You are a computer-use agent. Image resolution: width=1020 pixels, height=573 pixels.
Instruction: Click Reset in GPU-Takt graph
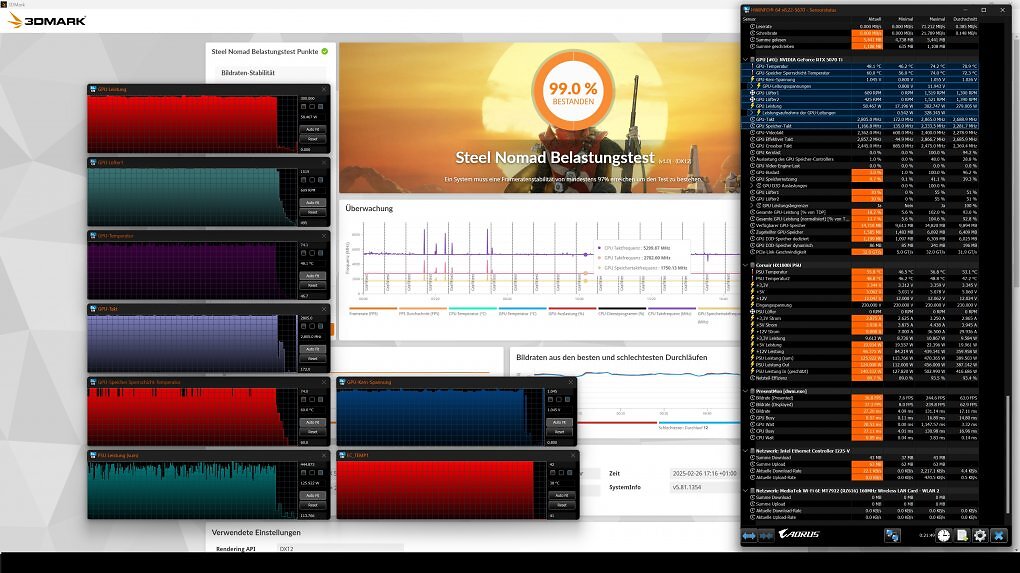point(312,358)
